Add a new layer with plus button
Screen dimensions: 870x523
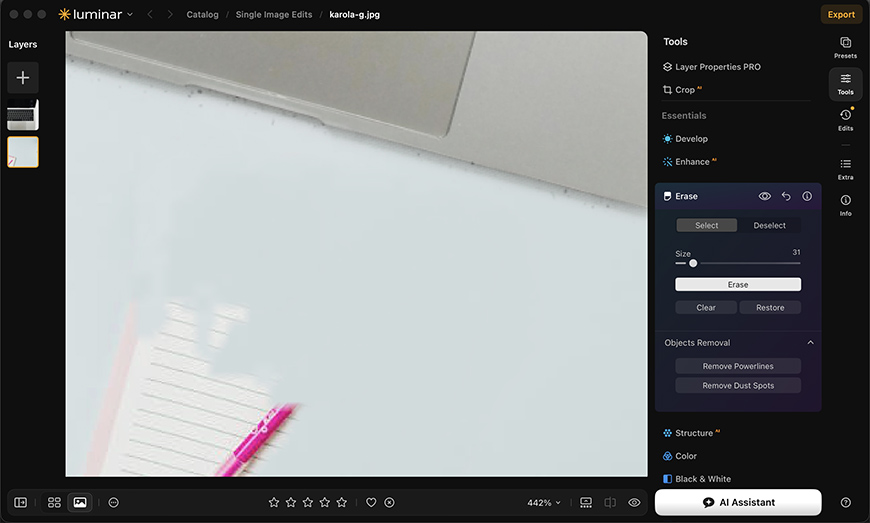click(x=23, y=78)
